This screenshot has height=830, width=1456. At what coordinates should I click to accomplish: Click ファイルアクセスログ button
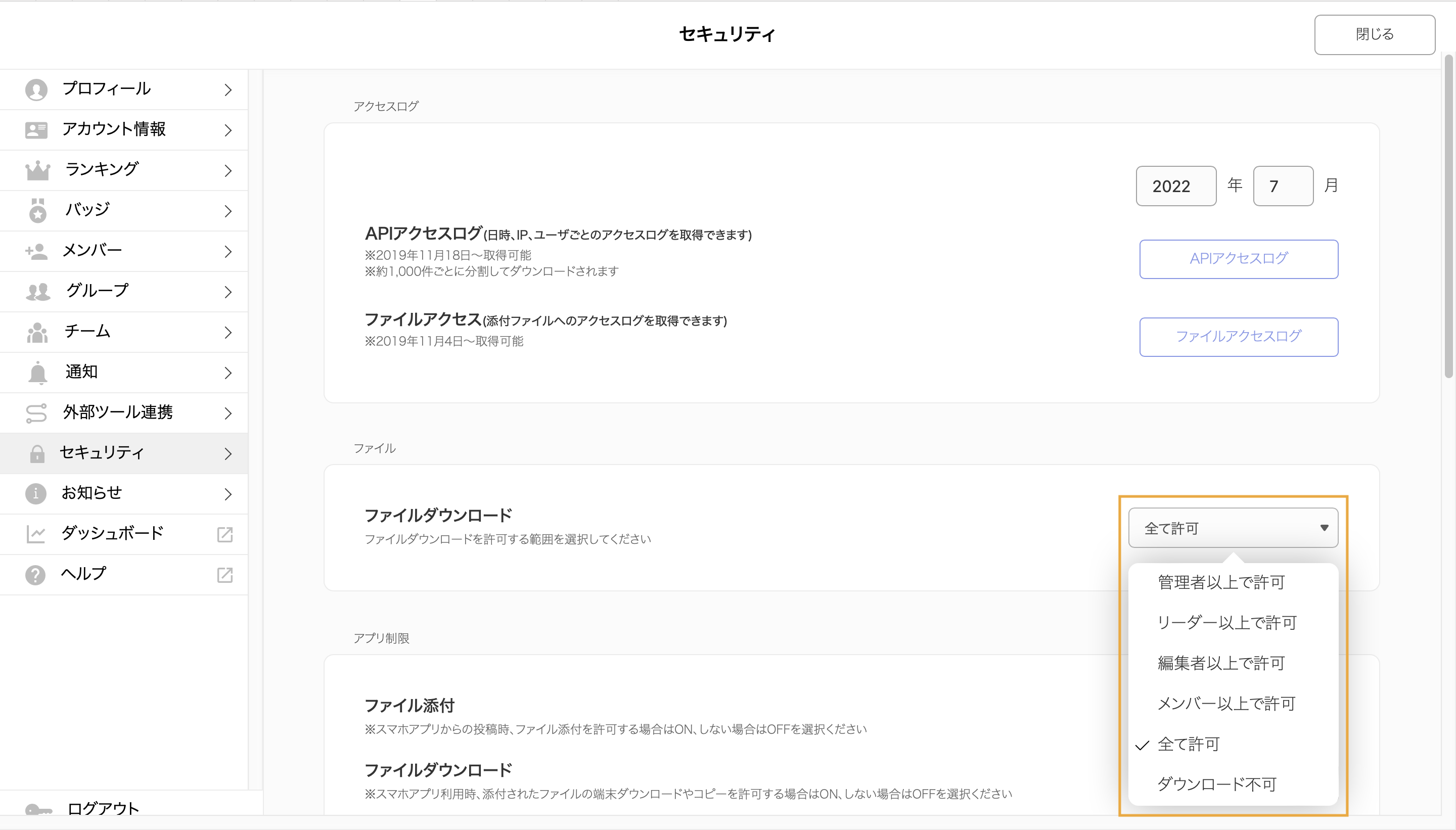click(x=1238, y=337)
